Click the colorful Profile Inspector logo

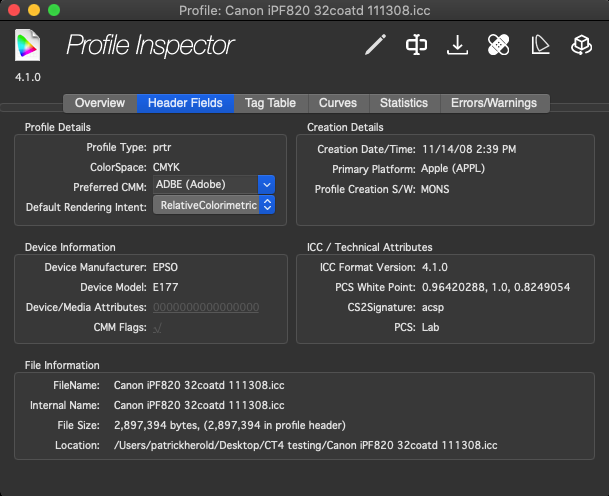coord(28,46)
